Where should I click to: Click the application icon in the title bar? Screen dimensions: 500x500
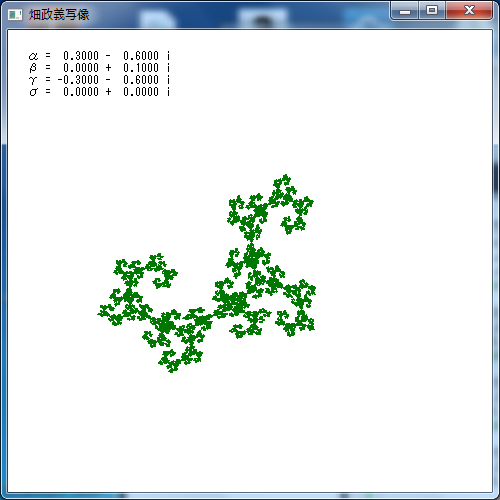pyautogui.click(x=15, y=15)
